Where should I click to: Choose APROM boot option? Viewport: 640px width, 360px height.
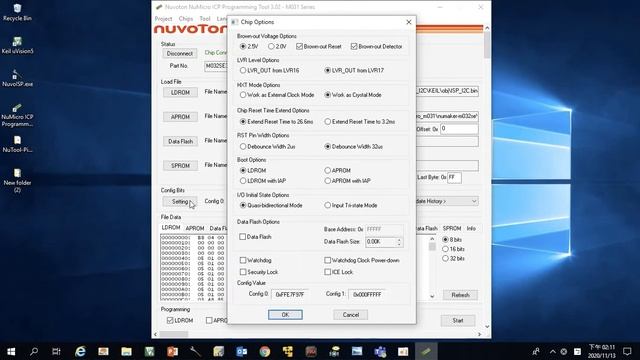coord(338,170)
